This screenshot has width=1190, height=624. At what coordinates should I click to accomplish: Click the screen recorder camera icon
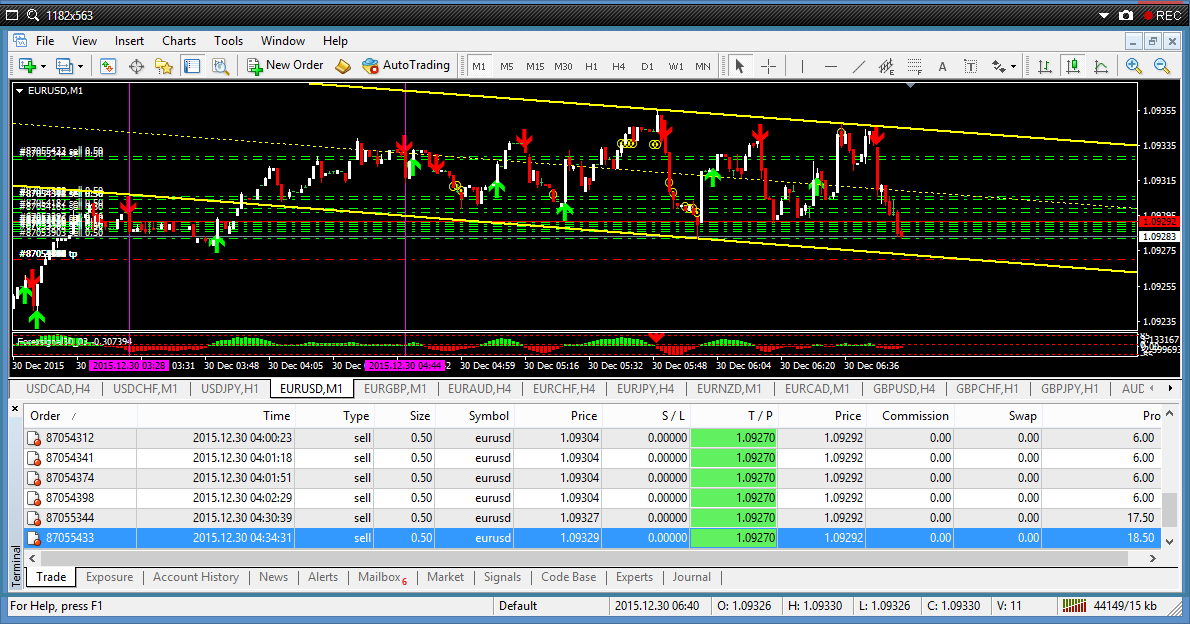coord(1127,15)
